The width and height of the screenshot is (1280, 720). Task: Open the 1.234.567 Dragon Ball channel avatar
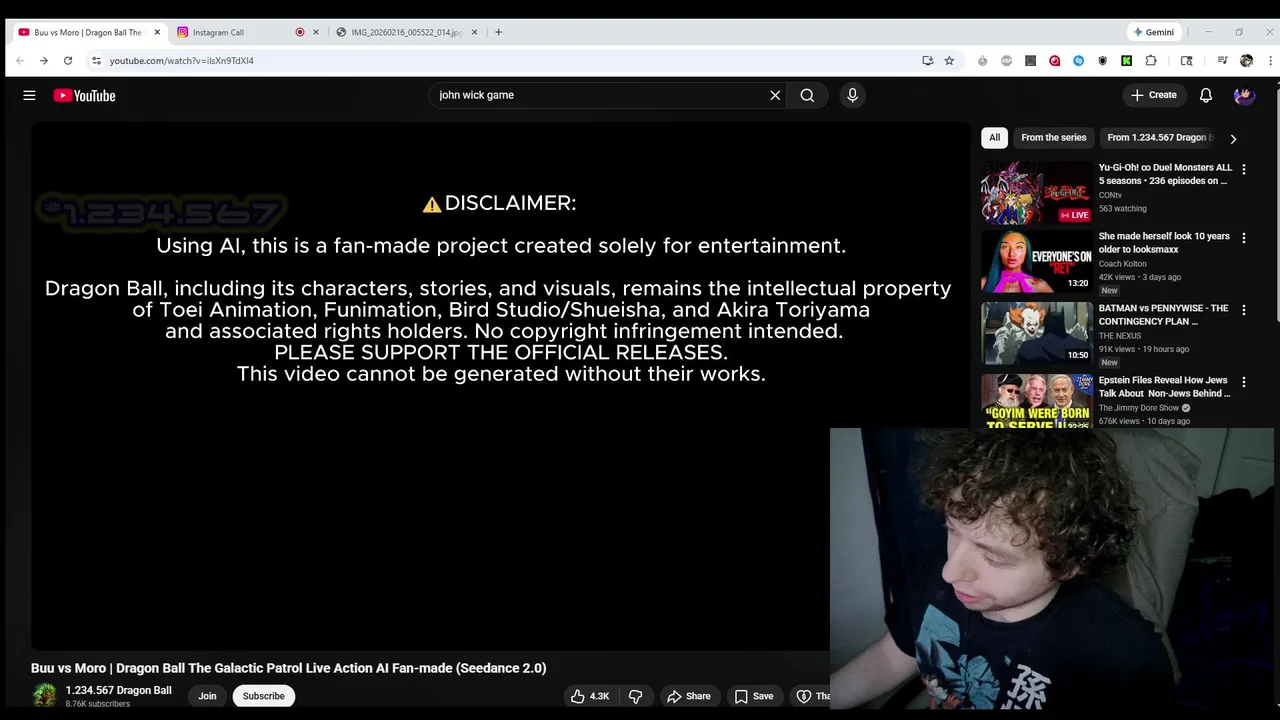(x=44, y=696)
